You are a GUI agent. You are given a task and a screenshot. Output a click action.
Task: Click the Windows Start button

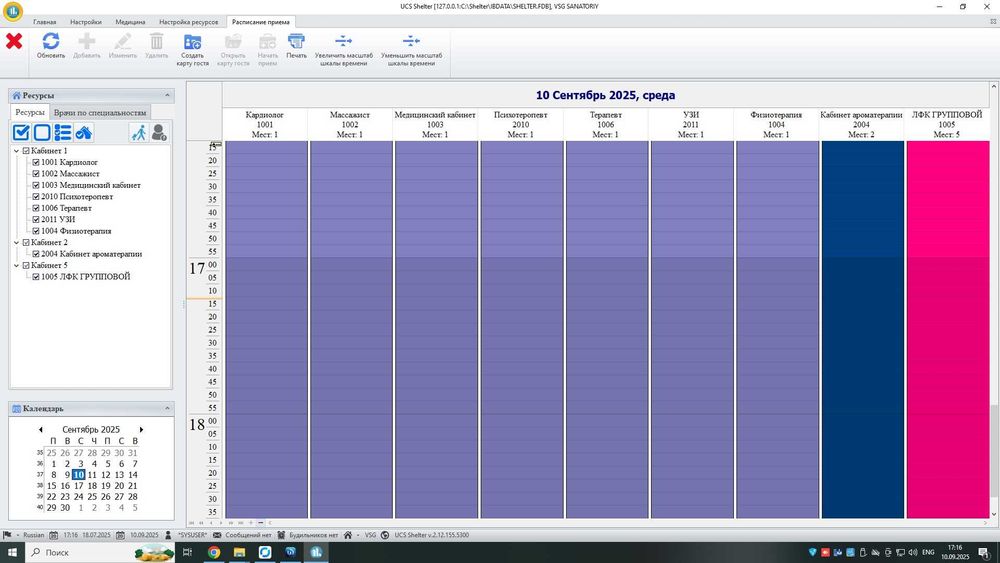click(x=12, y=552)
